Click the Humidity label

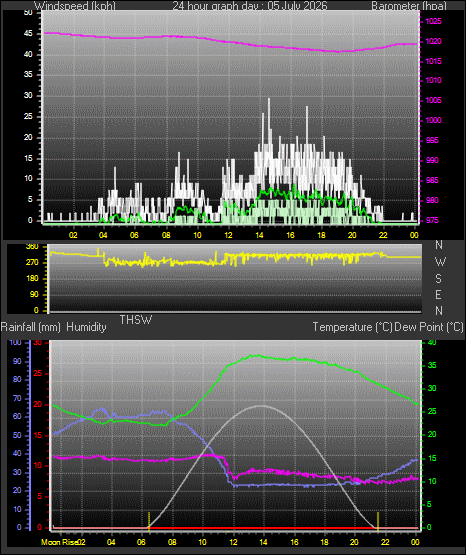86,327
